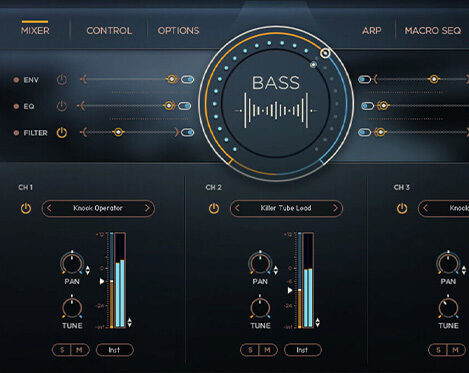469x373 pixels.
Task: Toggle the FILTER power icon
Action: pos(62,133)
